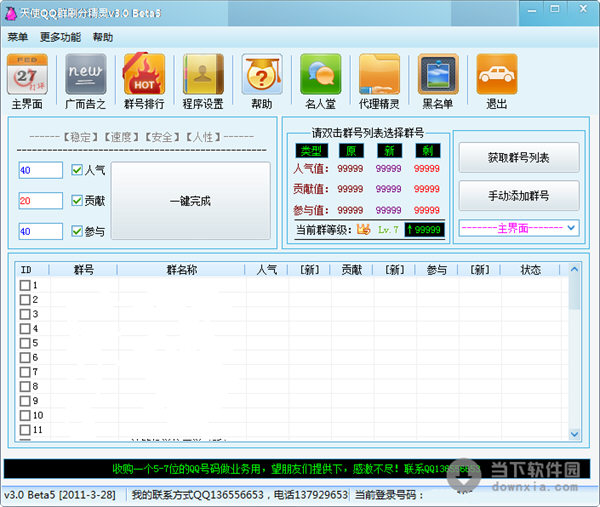This screenshot has width=600, height=507.
Task: Minimize the application window
Action: (x=532, y=11)
